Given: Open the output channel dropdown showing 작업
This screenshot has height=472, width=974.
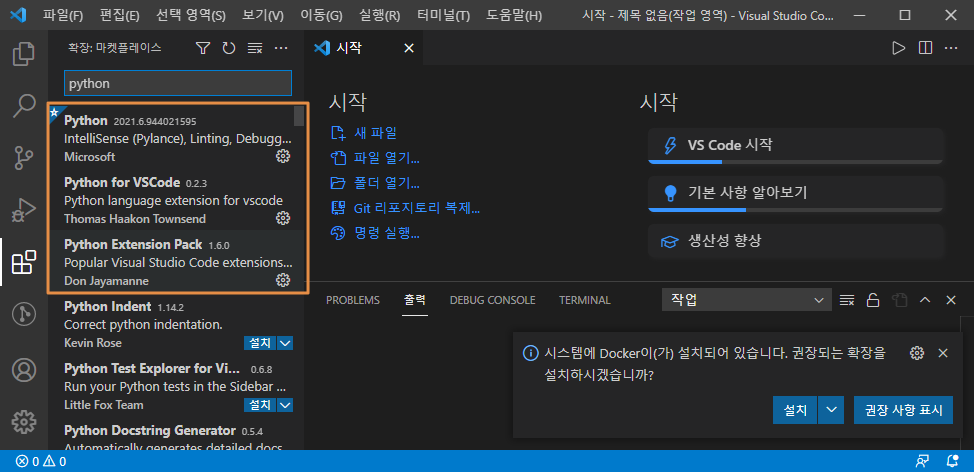Looking at the screenshot, I should (747, 300).
